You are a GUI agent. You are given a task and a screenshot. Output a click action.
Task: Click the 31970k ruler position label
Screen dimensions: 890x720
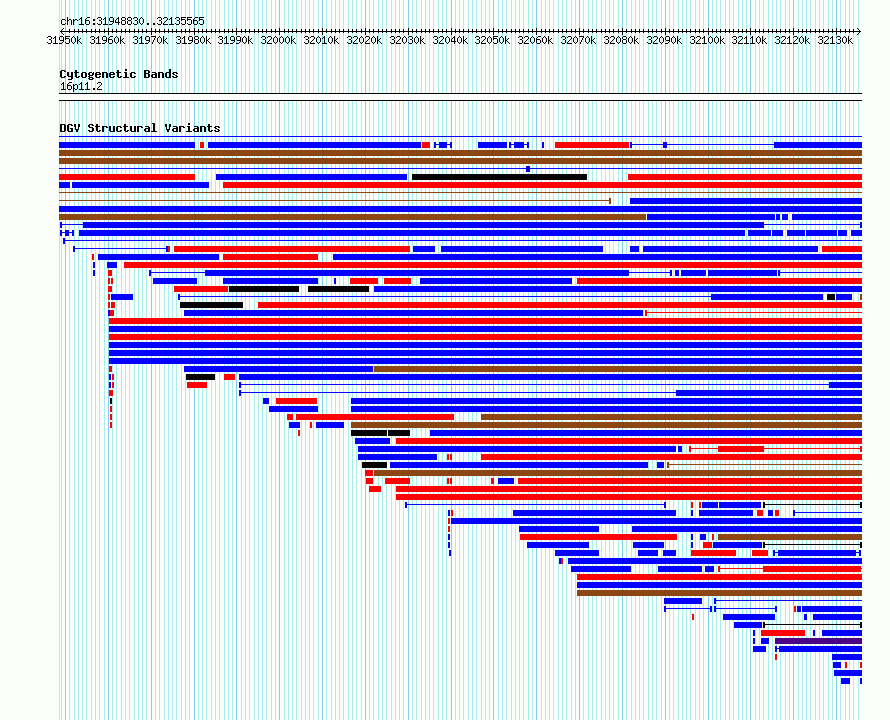pos(150,40)
